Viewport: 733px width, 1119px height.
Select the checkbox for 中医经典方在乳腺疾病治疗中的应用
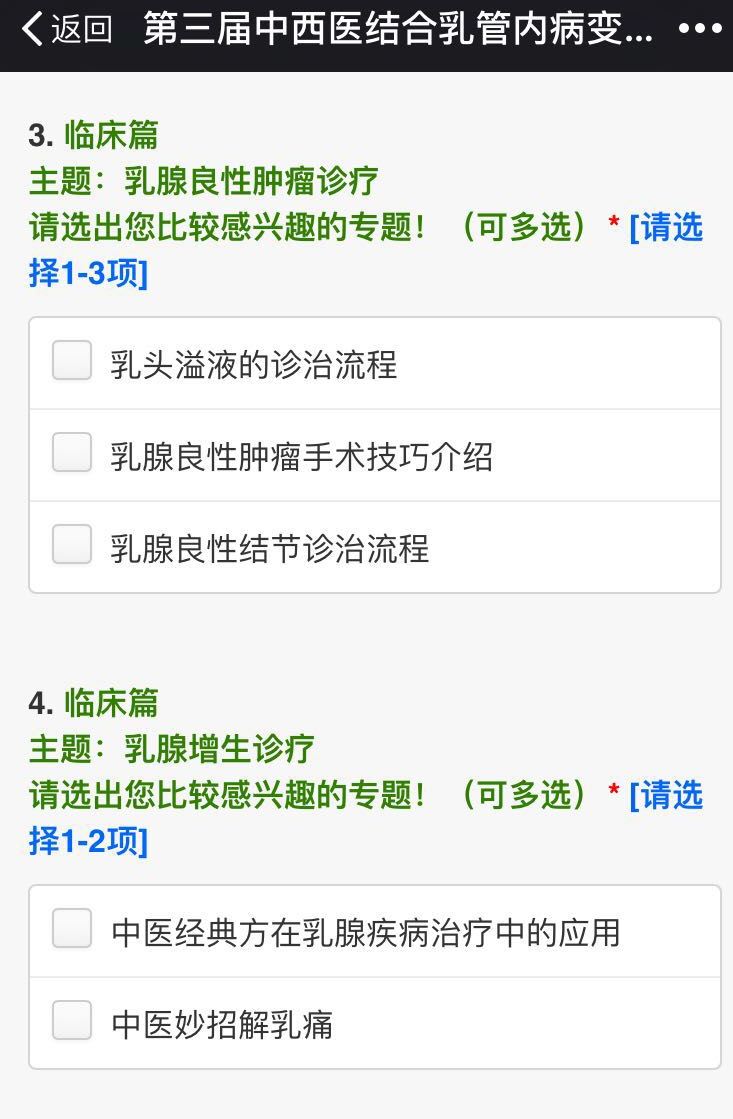72,928
